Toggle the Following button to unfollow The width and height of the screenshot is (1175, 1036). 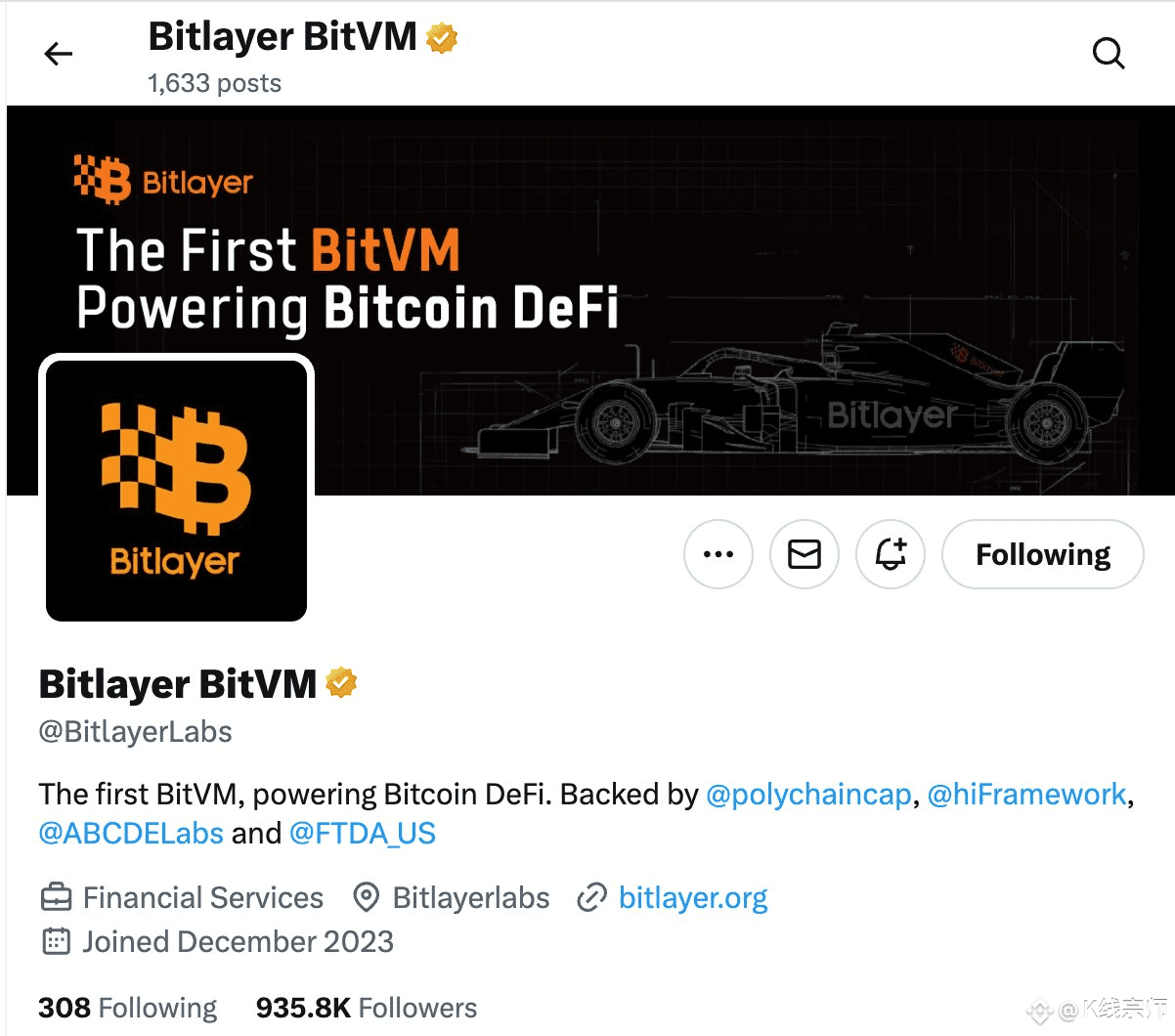(1043, 554)
